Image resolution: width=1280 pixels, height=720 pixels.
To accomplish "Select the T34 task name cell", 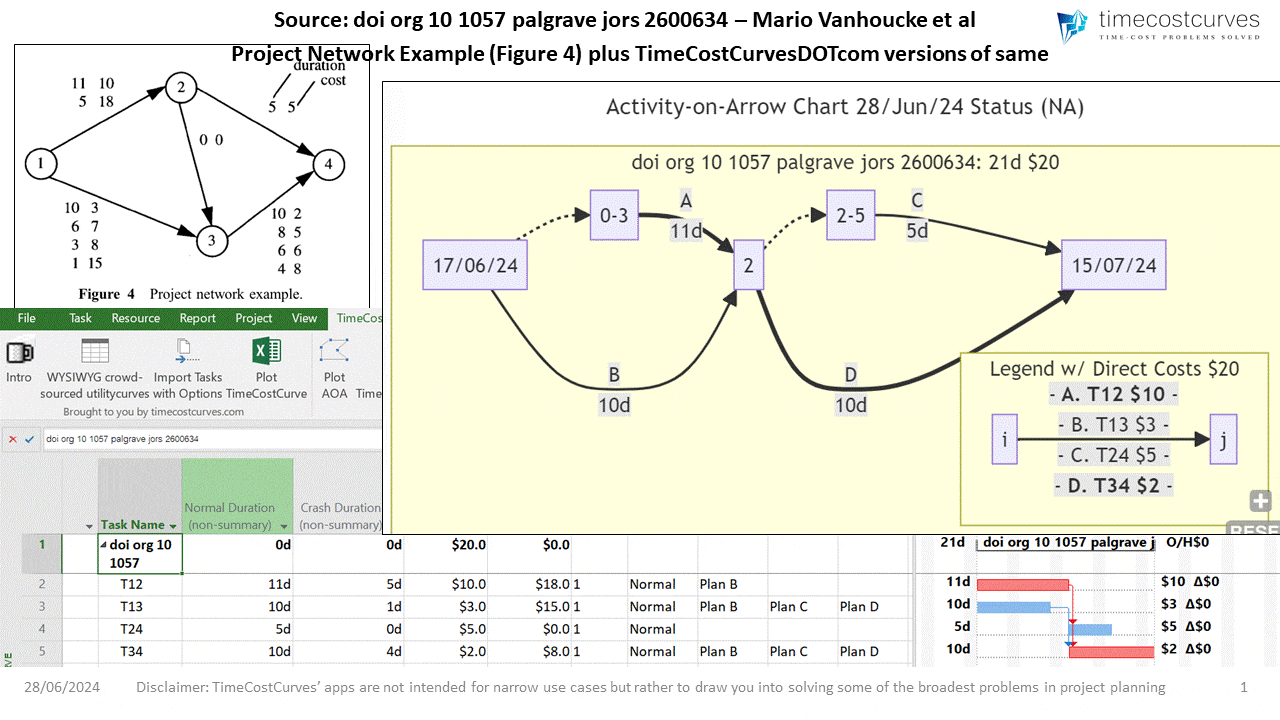I will click(x=140, y=651).
